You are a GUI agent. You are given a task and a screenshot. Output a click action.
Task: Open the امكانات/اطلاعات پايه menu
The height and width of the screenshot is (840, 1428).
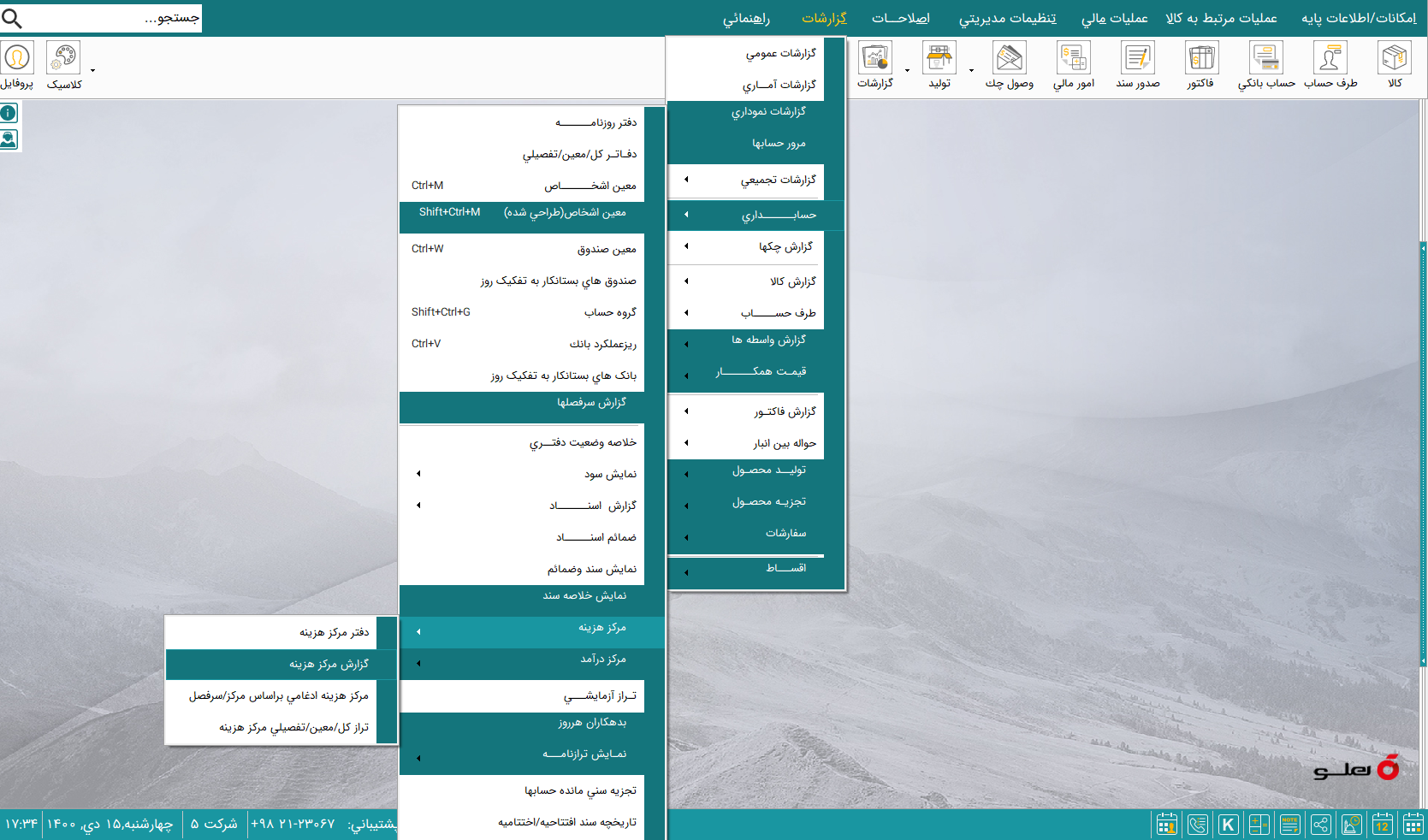(x=1359, y=18)
